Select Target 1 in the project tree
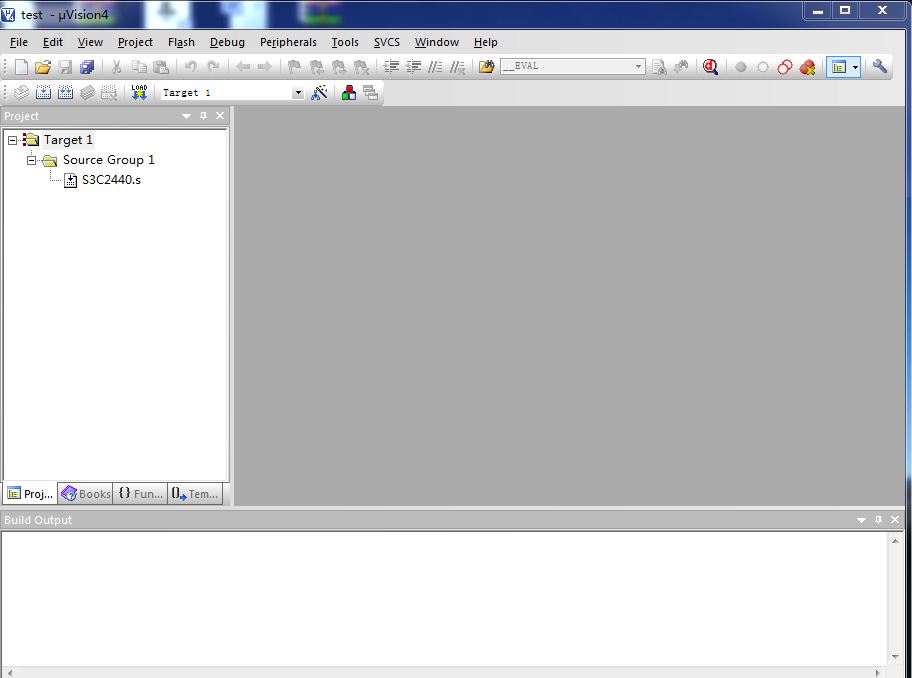The image size is (912, 678). click(68, 140)
